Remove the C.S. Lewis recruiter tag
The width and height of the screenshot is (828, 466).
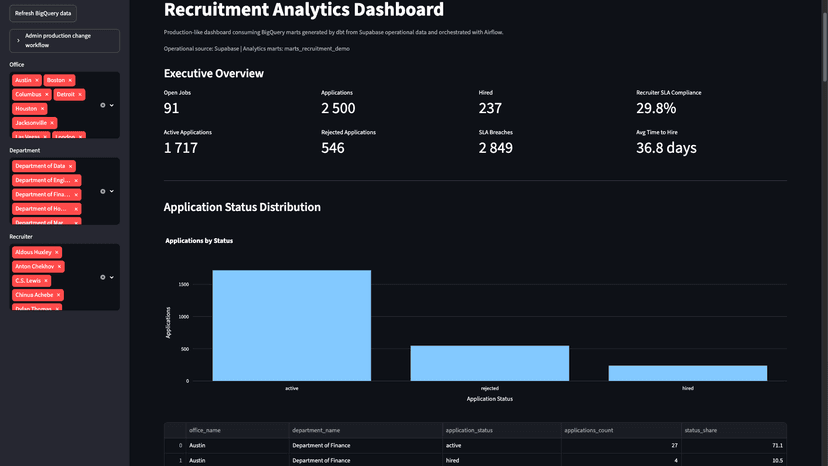tap(46, 281)
